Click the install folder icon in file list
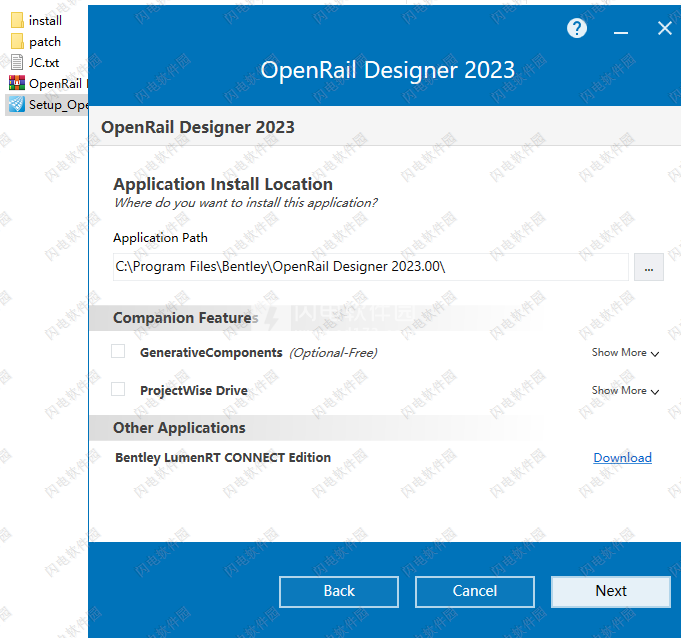681x638 pixels. (x=17, y=20)
